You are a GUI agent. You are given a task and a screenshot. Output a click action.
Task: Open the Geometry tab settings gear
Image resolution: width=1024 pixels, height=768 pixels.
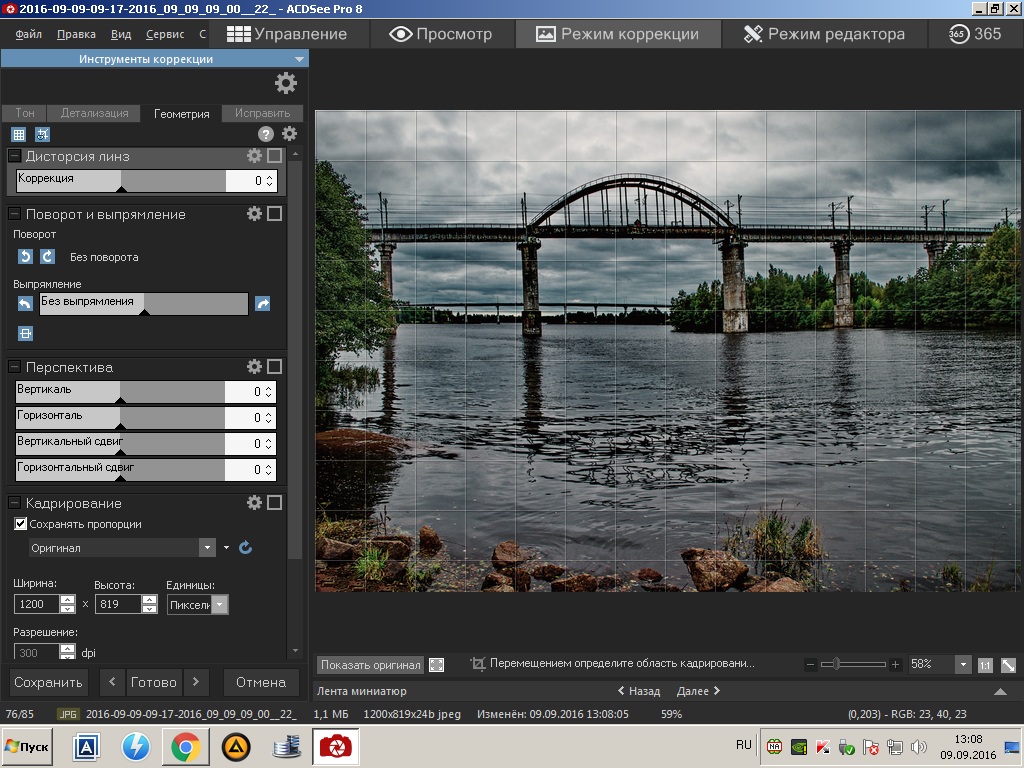(289, 134)
